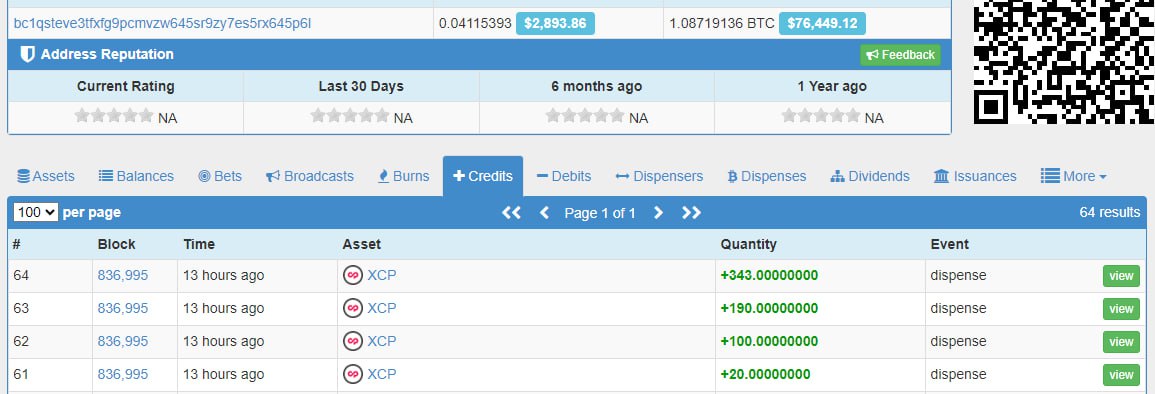The height and width of the screenshot is (394, 1155).
Task: Click the XCP icon in row 61
Action: (x=353, y=374)
